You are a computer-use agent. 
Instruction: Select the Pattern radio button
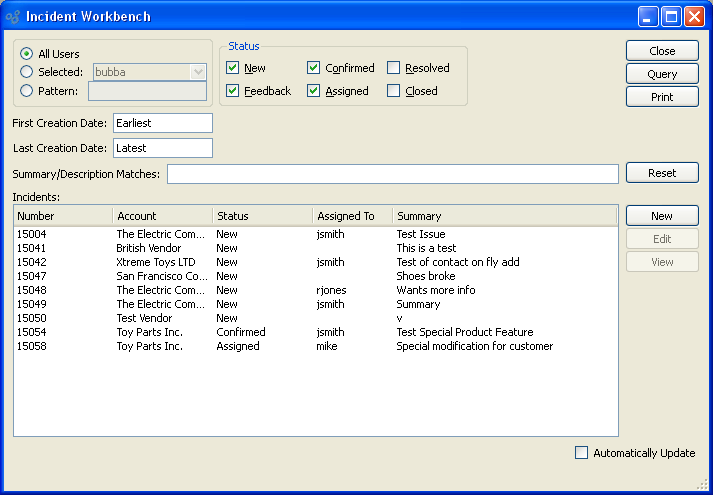(27, 91)
